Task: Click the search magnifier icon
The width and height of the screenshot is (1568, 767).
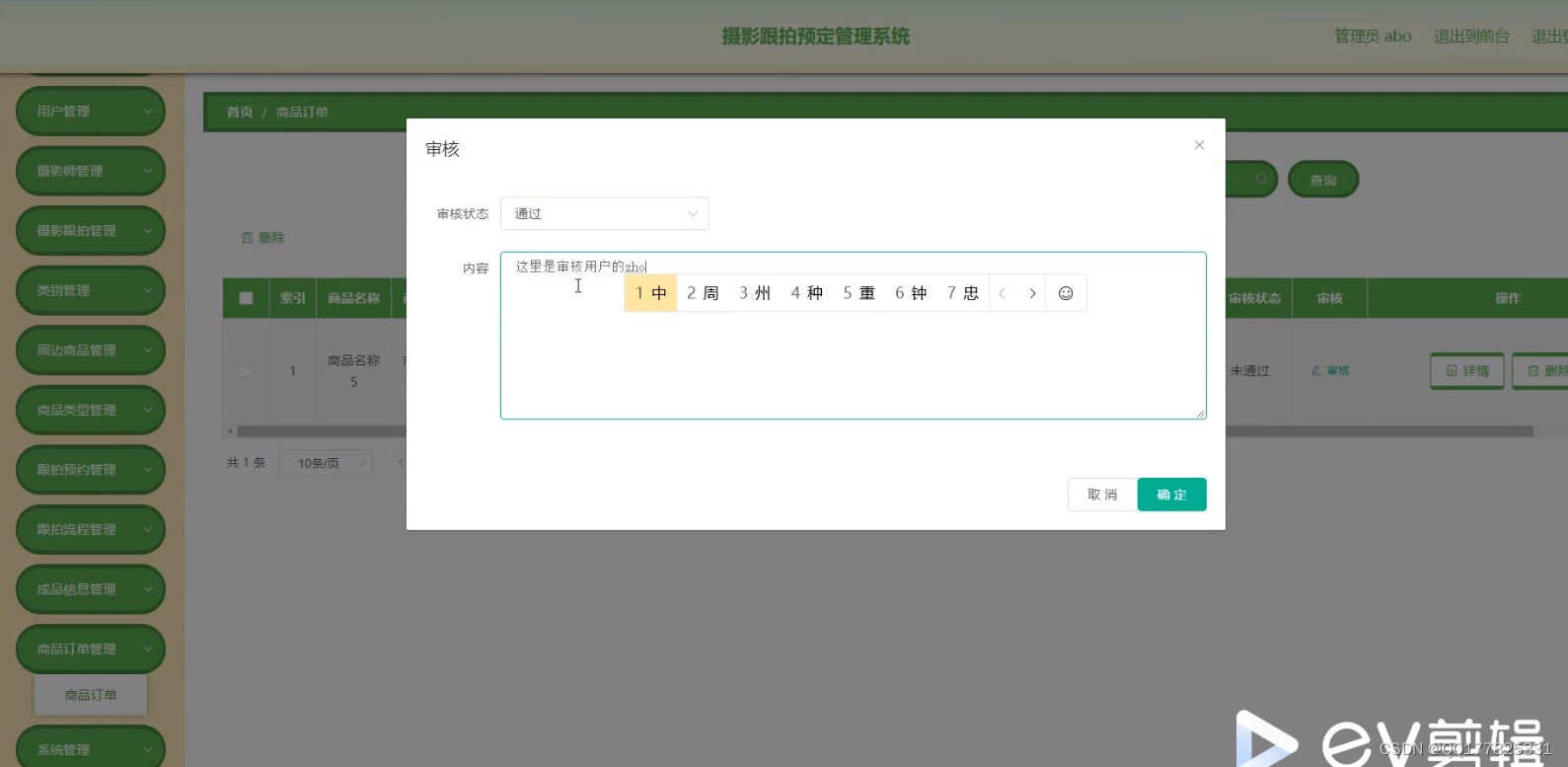Action: click(1261, 179)
